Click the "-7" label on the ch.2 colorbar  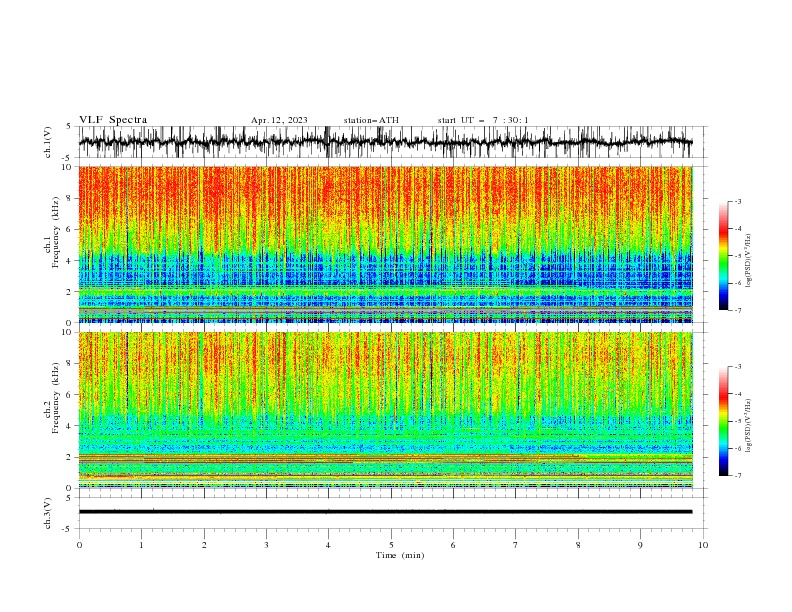click(x=738, y=476)
